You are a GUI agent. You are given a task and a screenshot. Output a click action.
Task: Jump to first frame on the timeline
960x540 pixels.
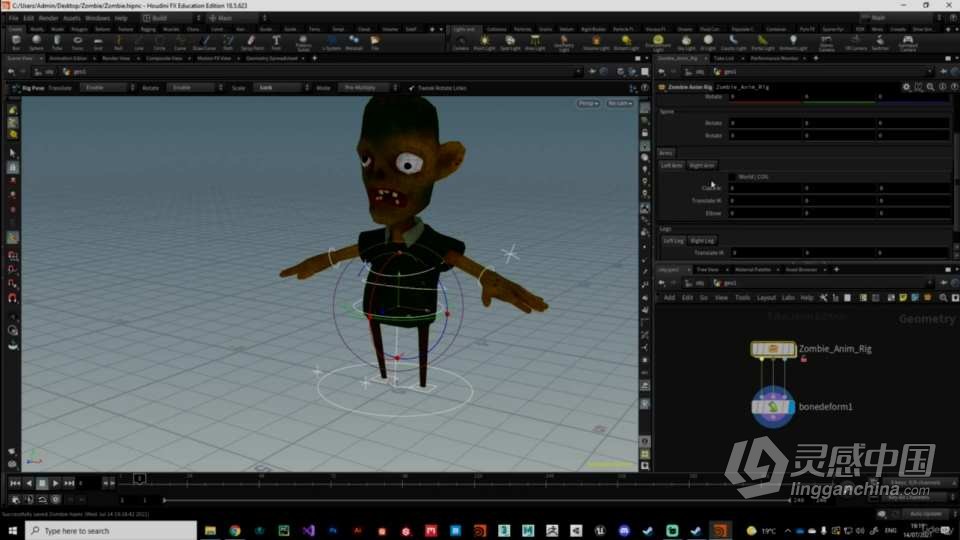(x=15, y=483)
